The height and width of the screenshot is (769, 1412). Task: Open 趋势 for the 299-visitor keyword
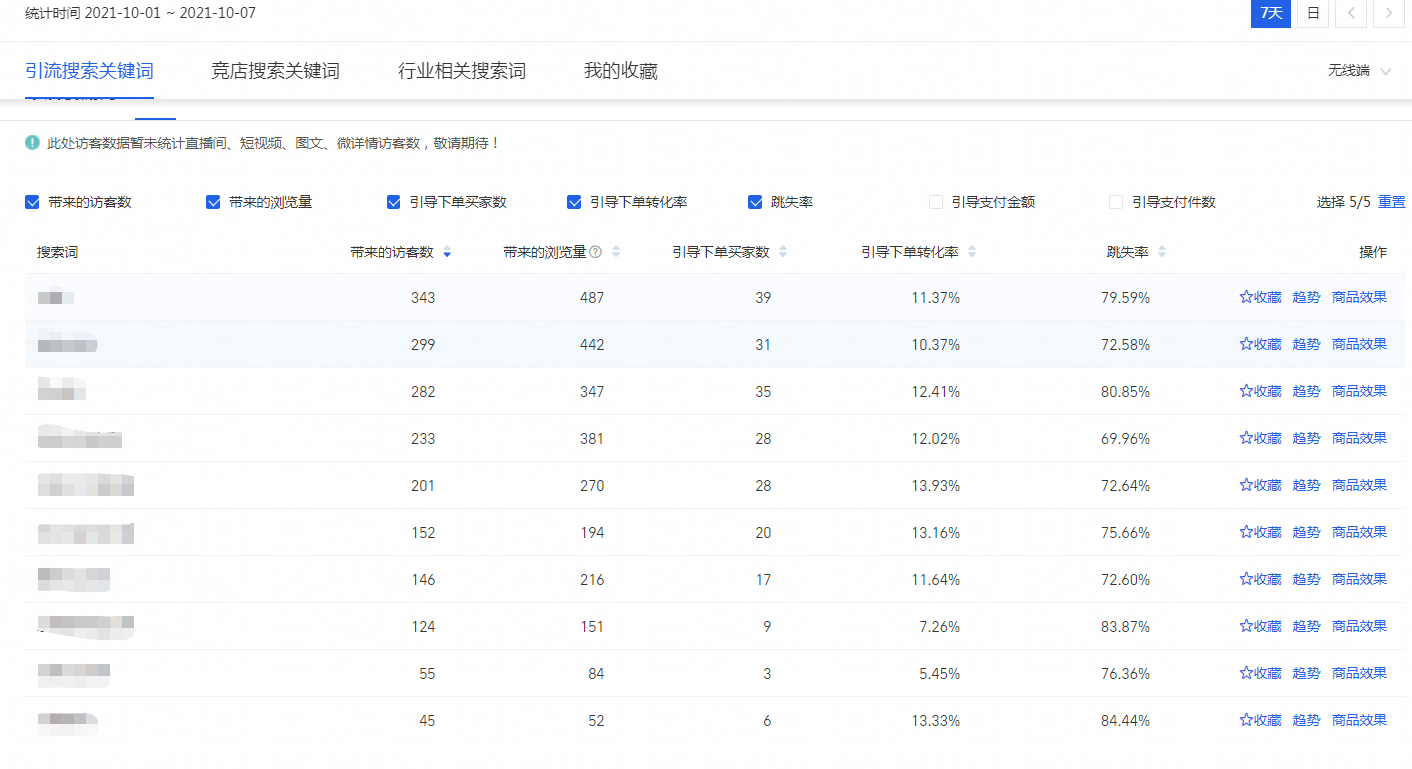(1306, 344)
